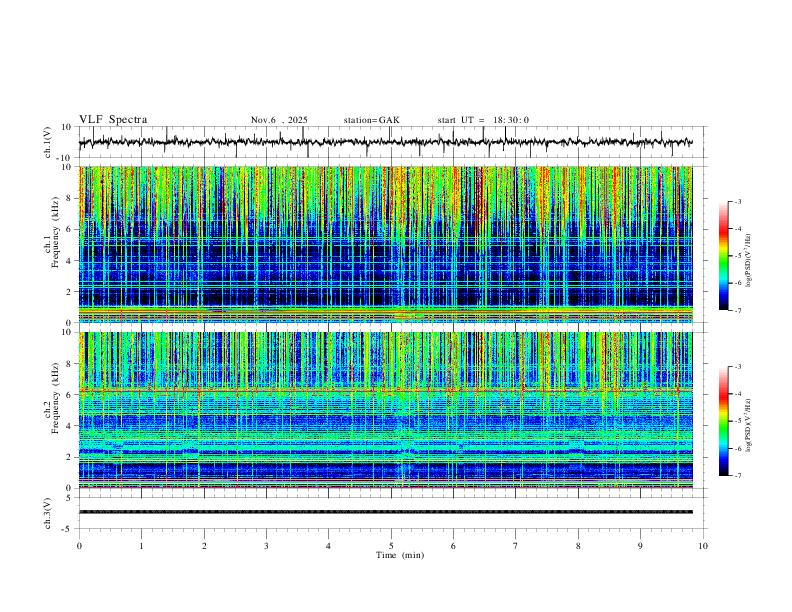Click the '8' kHz tick on ch.1 spectrogram axis
Image resolution: width=792 pixels, height=612 pixels.
point(70,198)
